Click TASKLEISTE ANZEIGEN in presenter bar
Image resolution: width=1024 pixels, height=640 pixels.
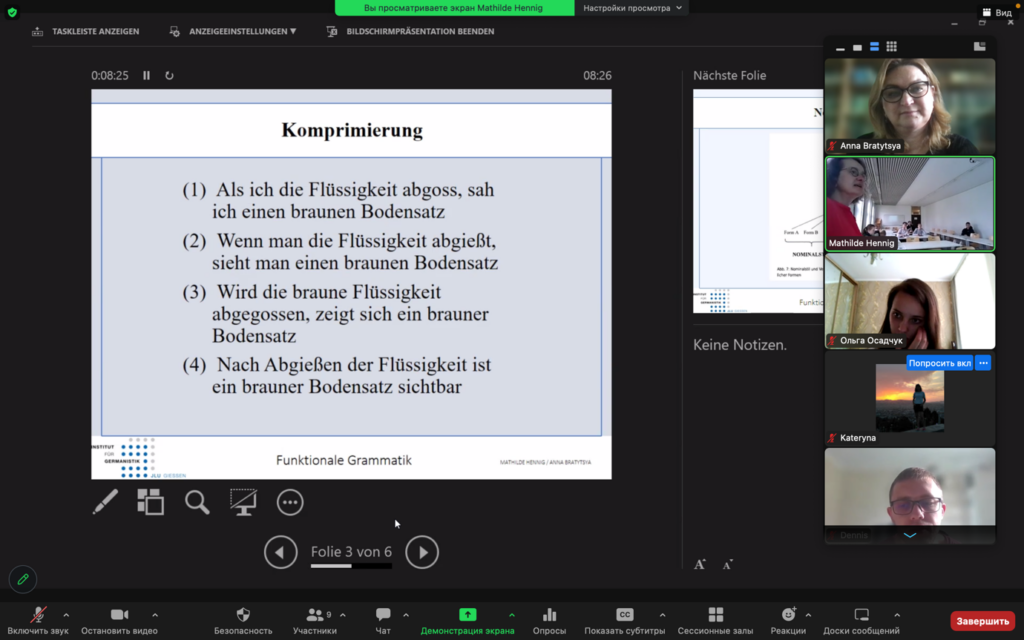point(86,31)
